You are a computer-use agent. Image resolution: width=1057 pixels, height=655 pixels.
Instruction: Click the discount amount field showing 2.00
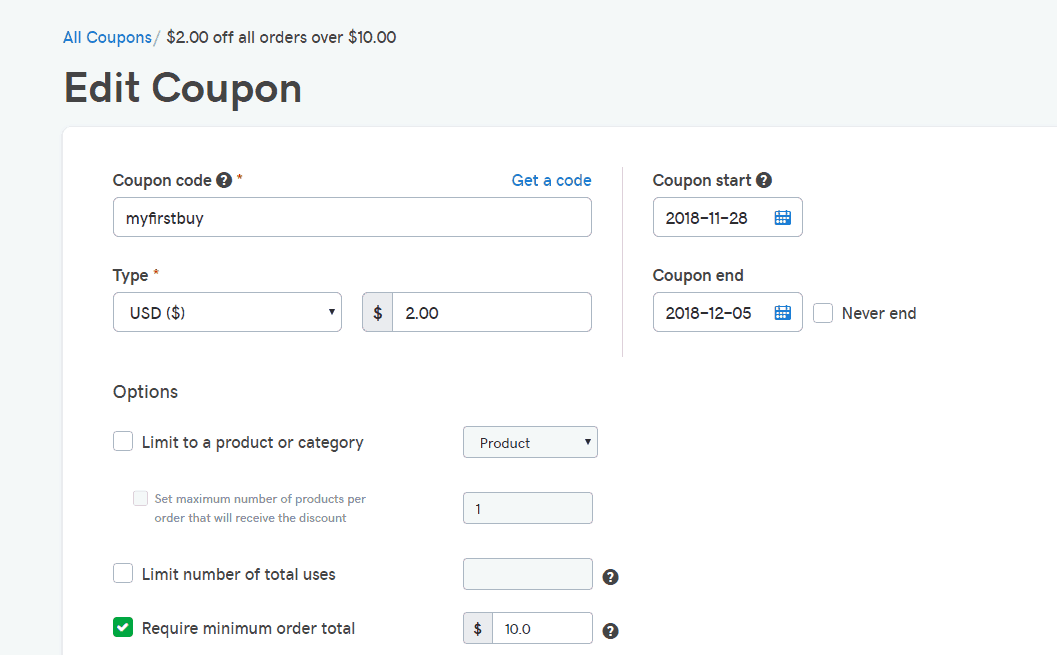492,312
